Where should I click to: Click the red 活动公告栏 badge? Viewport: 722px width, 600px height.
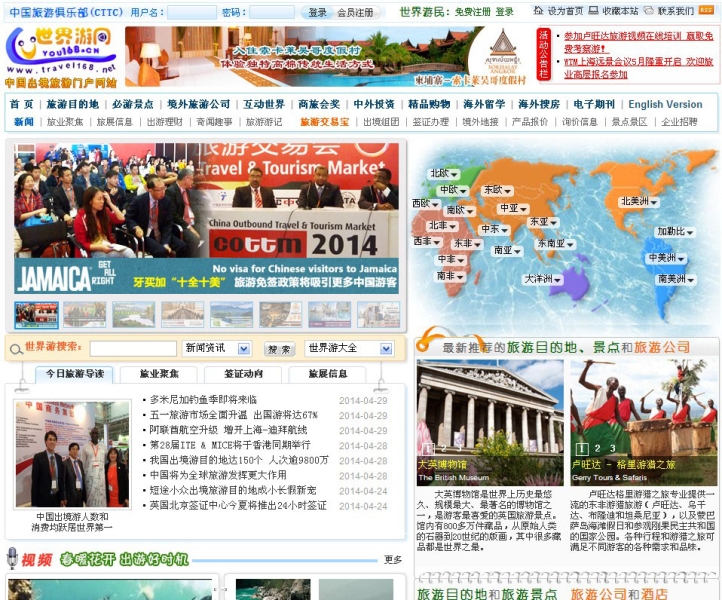[545, 55]
